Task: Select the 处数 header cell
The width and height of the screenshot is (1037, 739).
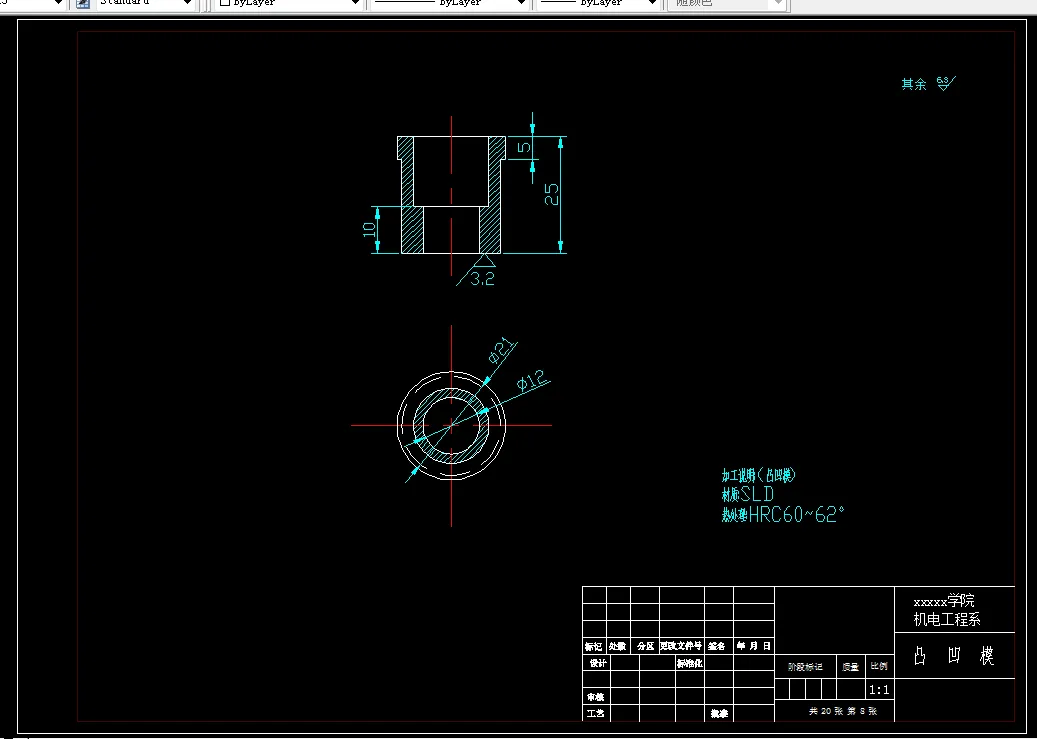Action: 618,646
